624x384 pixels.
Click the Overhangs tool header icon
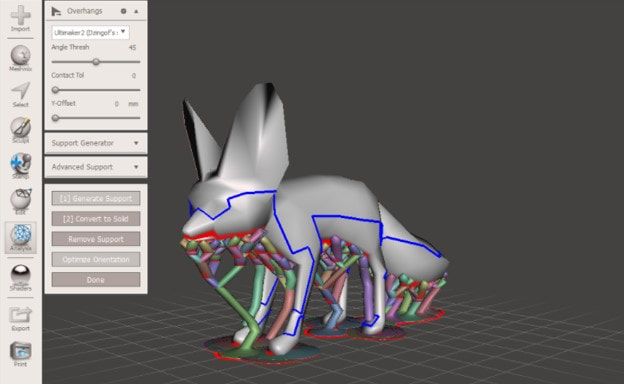(56, 11)
